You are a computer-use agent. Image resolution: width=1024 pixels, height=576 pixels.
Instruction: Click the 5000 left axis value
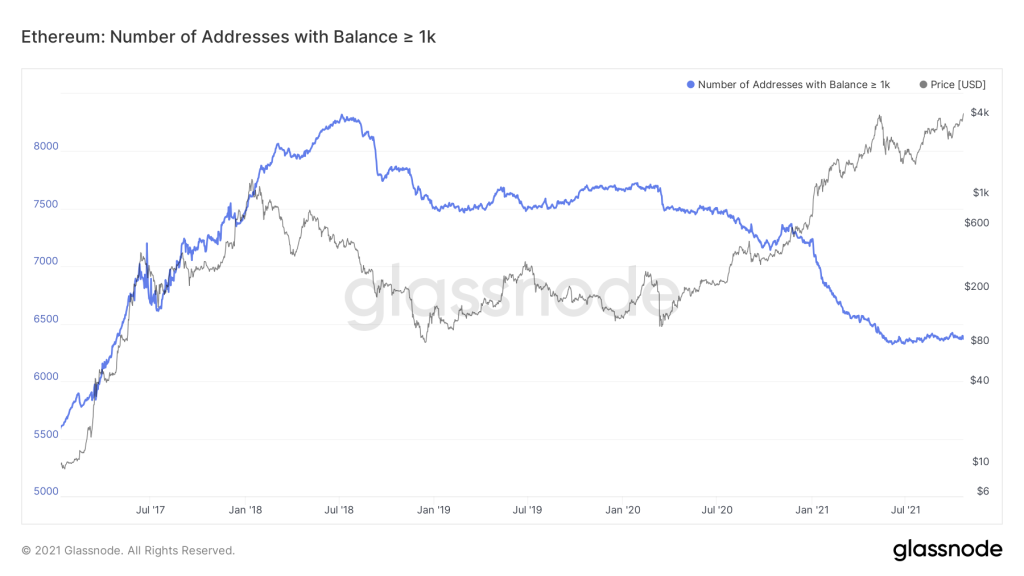coord(46,492)
